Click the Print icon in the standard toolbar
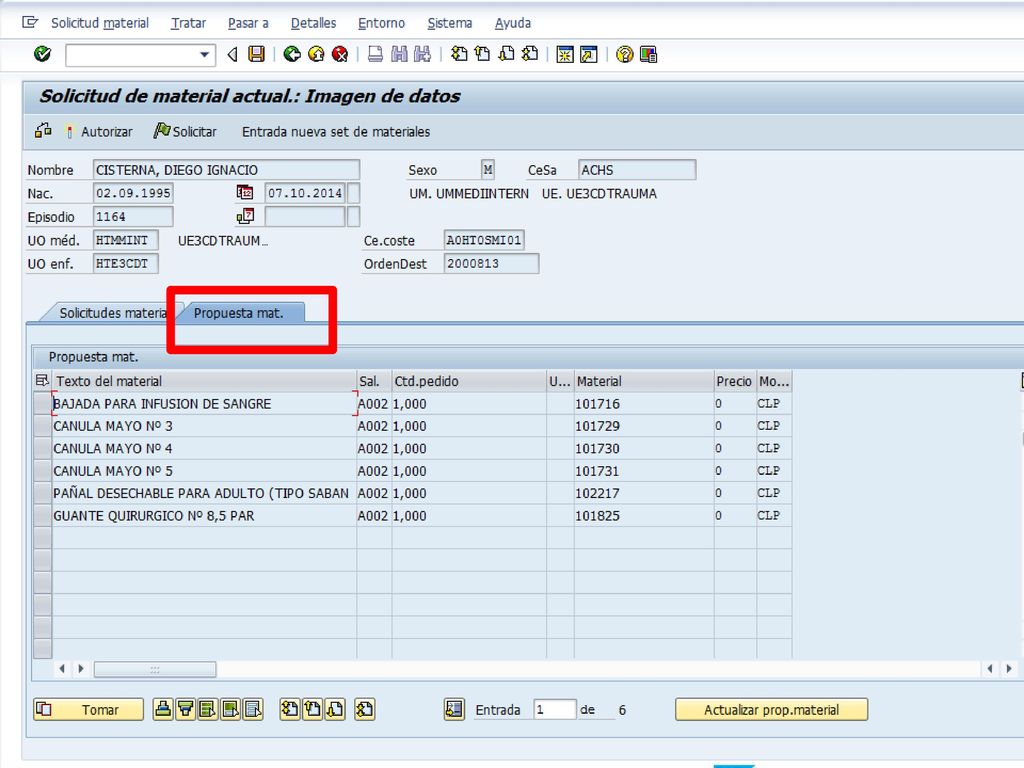 pos(375,54)
